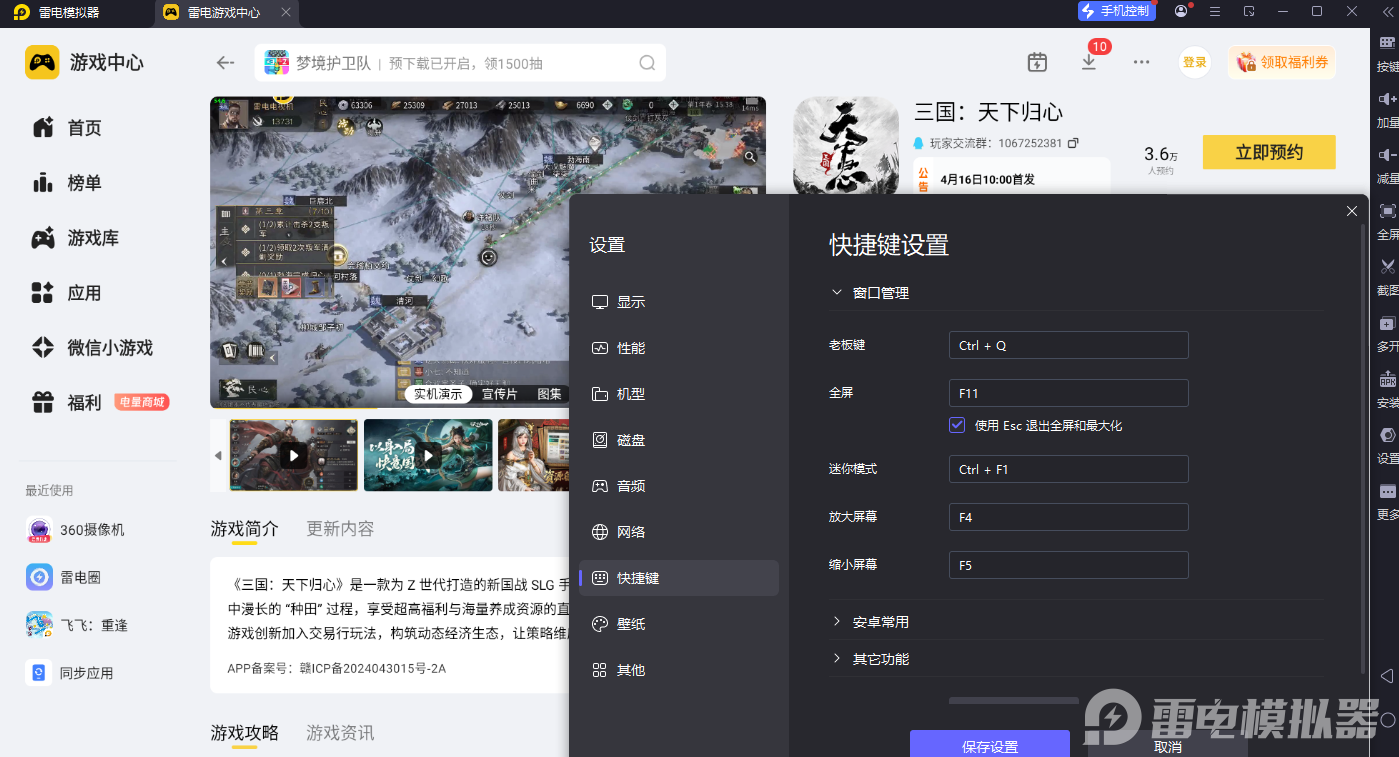Viewport: 1399px width, 757px height.
Task: Click the volume up speaker icon
Action: 1387,99
